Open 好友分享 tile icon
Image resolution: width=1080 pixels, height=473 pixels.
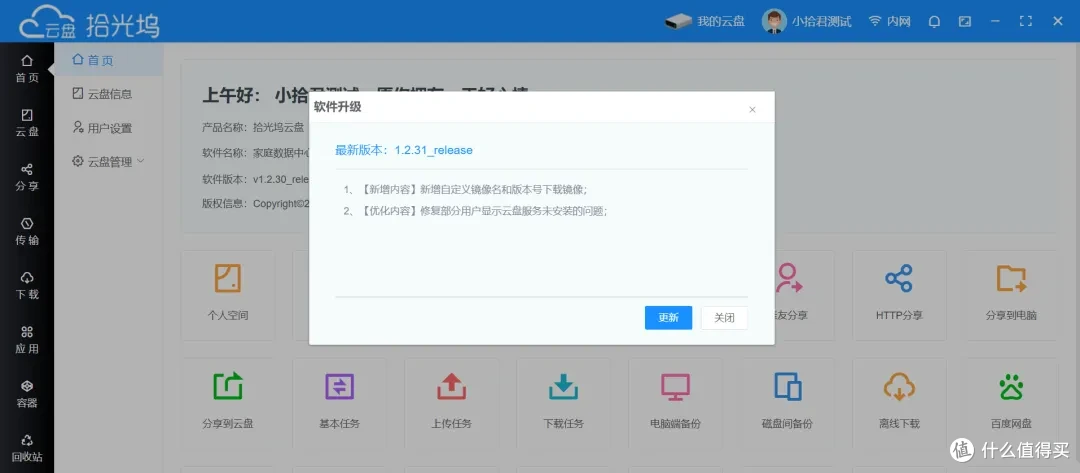789,277
